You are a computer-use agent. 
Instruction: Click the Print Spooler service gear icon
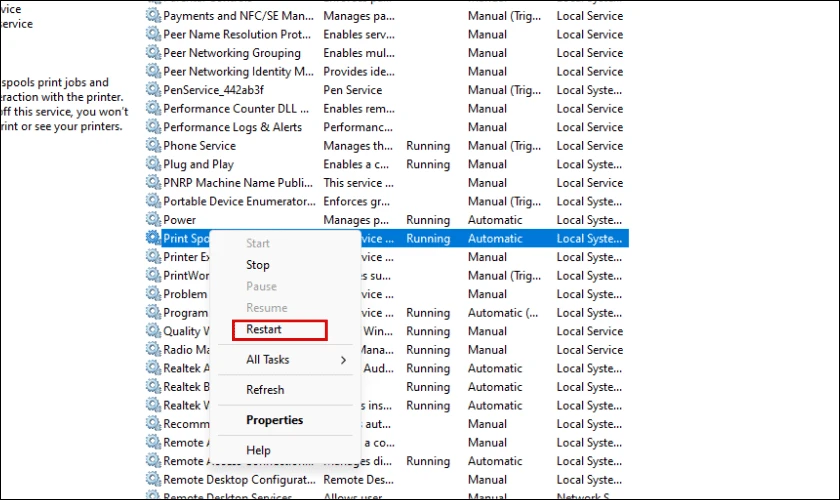pos(153,238)
